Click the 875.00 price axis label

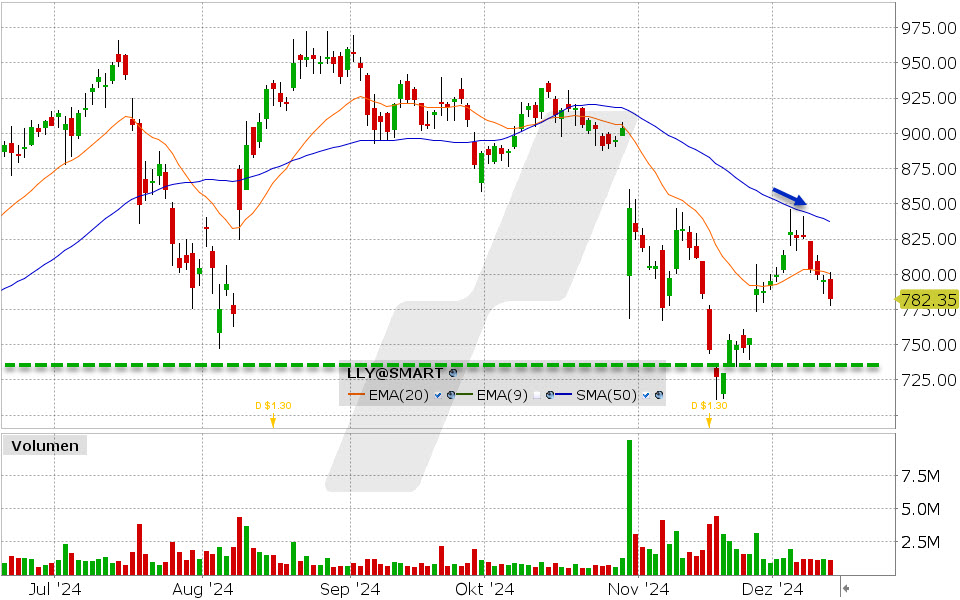929,169
